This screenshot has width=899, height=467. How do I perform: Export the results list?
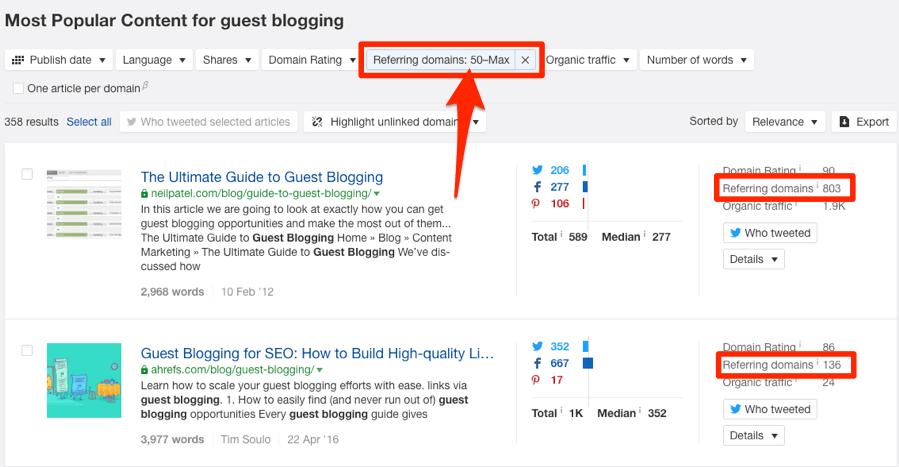[x=863, y=121]
